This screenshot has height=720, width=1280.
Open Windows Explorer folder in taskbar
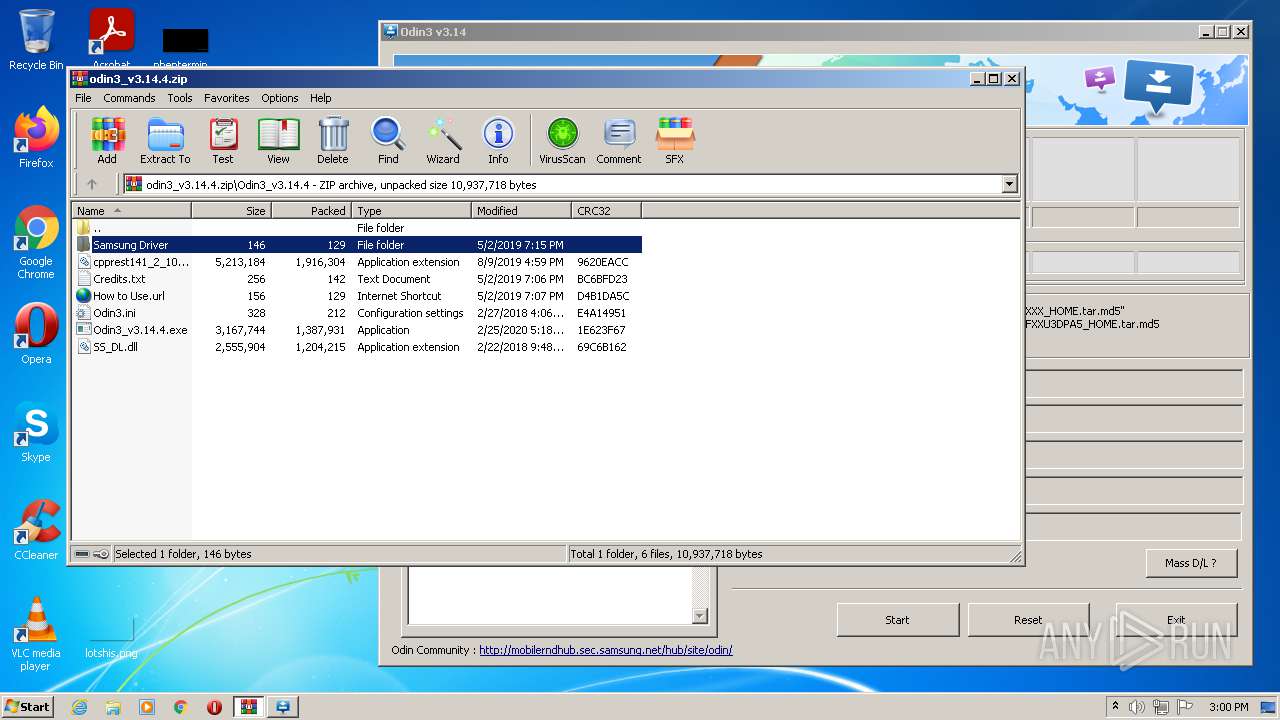tap(113, 707)
